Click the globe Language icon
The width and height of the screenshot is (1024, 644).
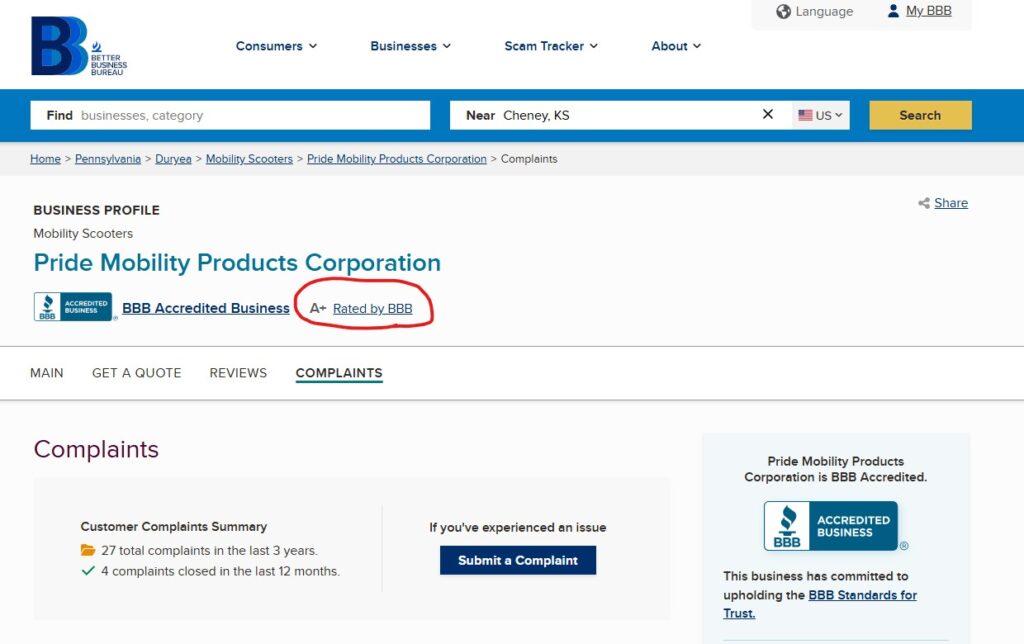click(x=783, y=12)
